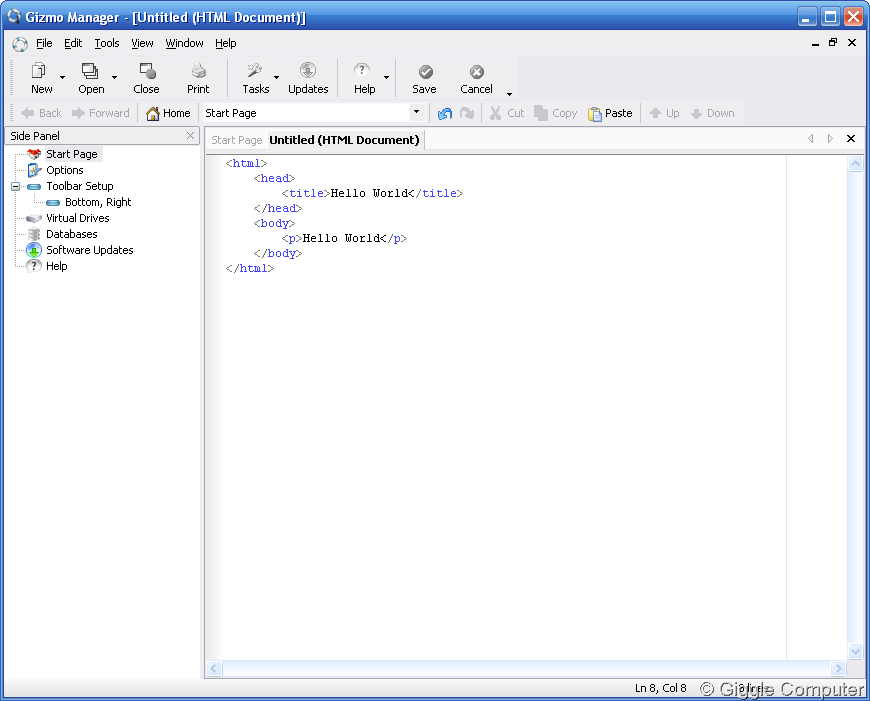Click the Ln 8, Col 8 status text
Viewport: 870px width, 701px height.
pyautogui.click(x=660, y=688)
